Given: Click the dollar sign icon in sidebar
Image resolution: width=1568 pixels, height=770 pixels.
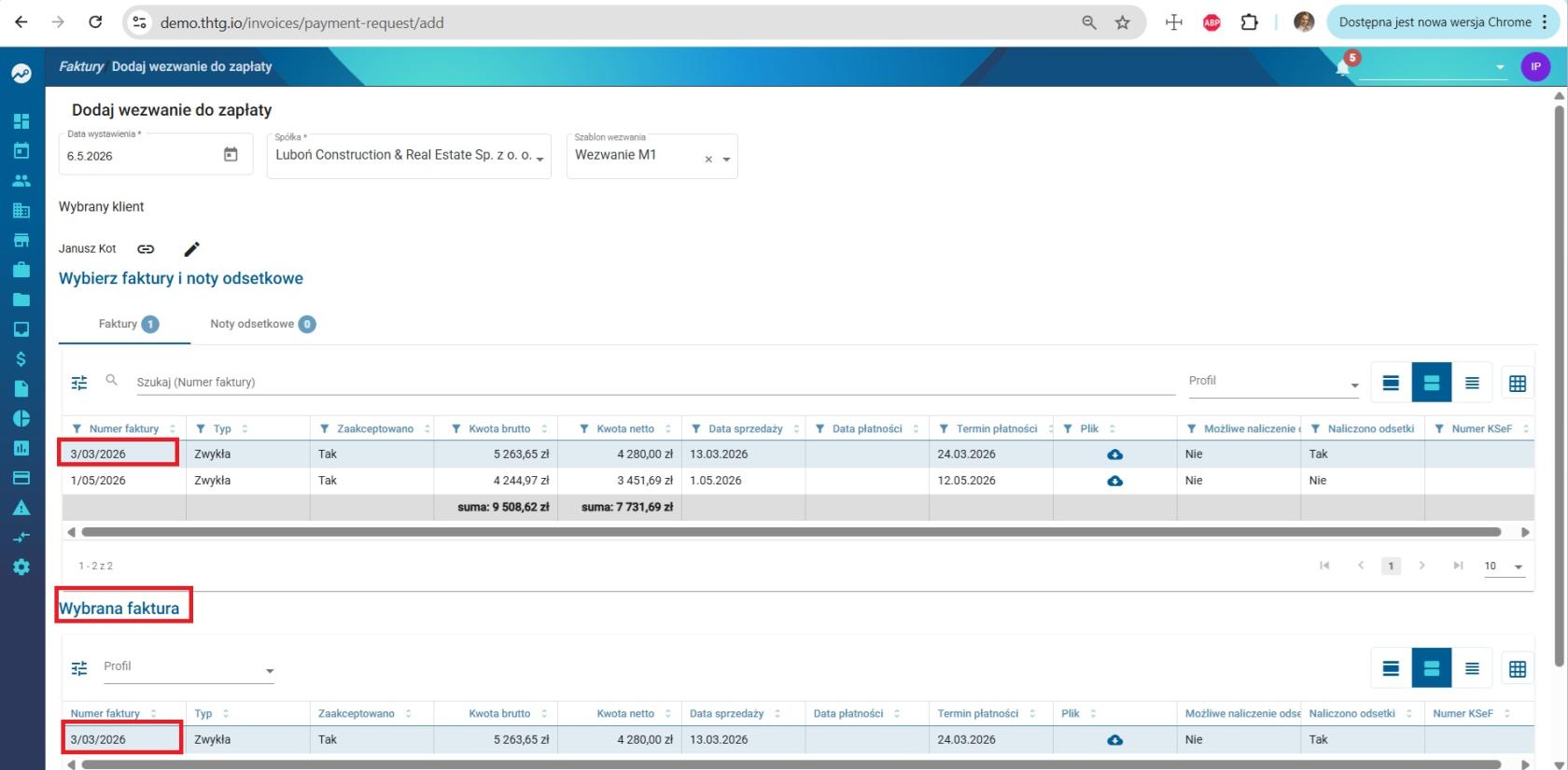Looking at the screenshot, I should 21,359.
